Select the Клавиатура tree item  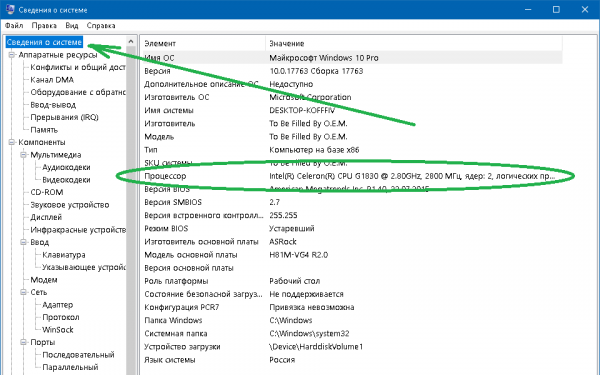tap(64, 255)
